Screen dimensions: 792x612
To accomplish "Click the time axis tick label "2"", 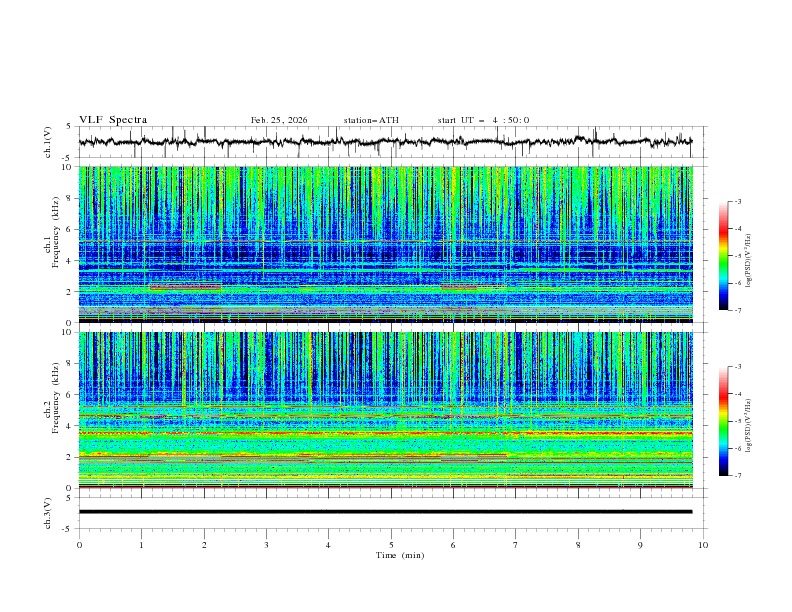I will pos(204,545).
